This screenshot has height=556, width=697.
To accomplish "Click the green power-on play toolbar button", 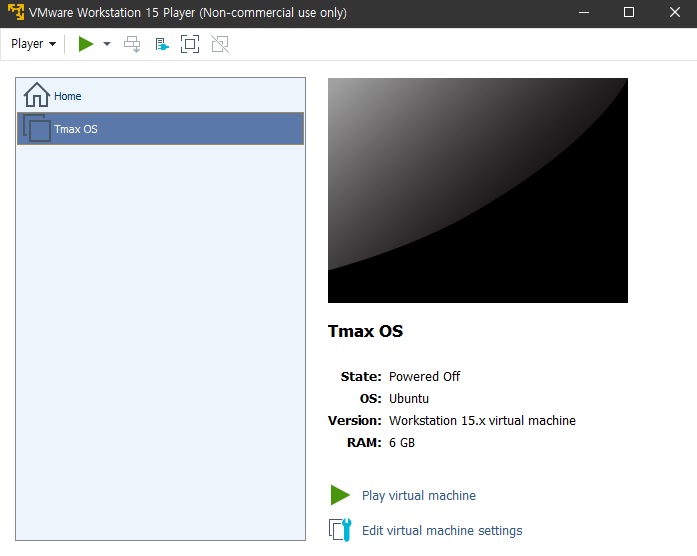I will point(86,44).
